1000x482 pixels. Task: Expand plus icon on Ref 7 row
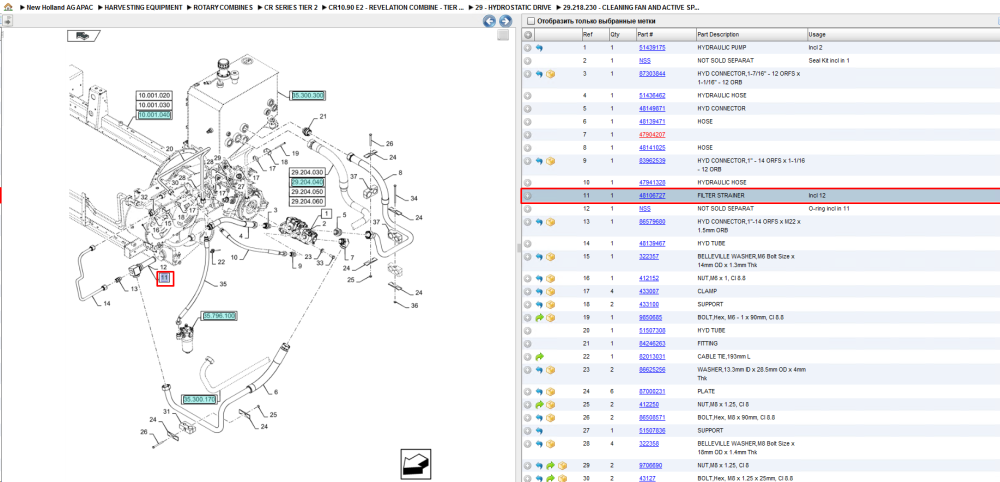click(527, 135)
